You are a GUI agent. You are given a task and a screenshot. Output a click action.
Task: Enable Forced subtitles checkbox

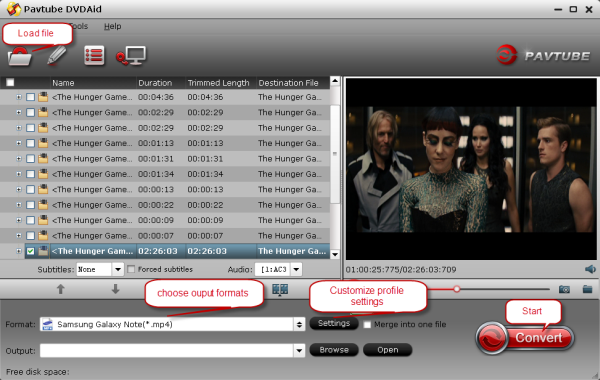(131, 269)
